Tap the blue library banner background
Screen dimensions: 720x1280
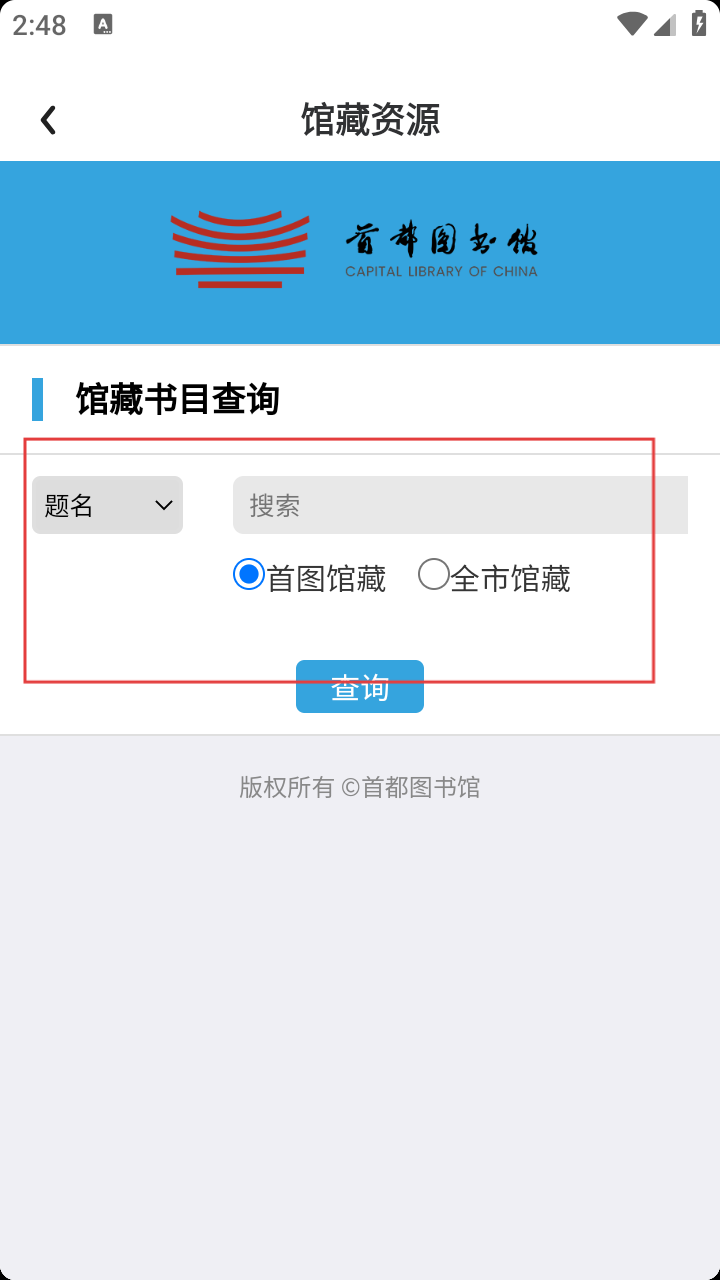coord(360,252)
